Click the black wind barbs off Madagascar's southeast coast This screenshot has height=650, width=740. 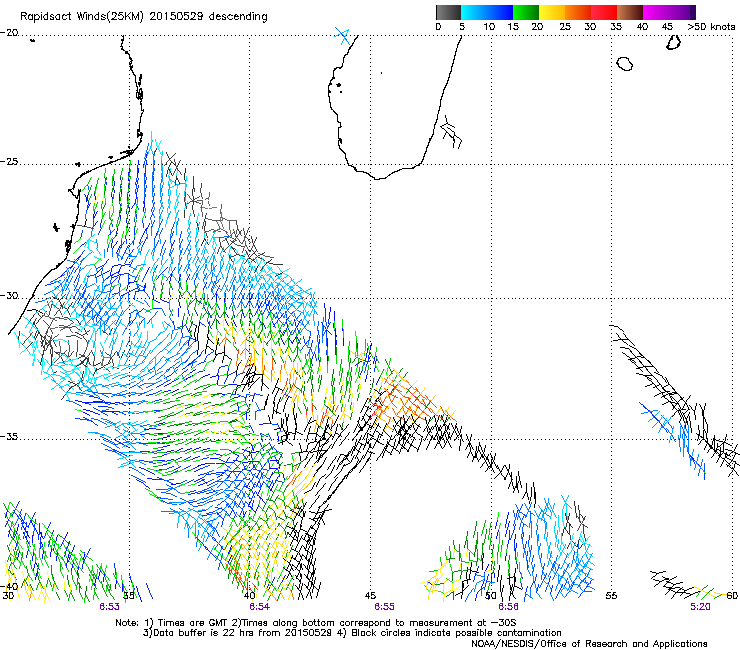tap(451, 132)
